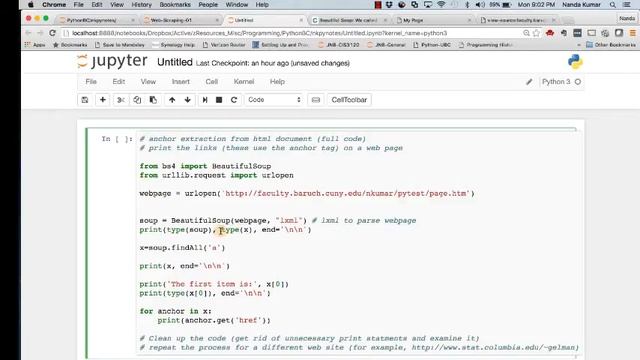640x360 pixels.
Task: Click the 'for anchor in x:' code line
Action: tap(176, 311)
